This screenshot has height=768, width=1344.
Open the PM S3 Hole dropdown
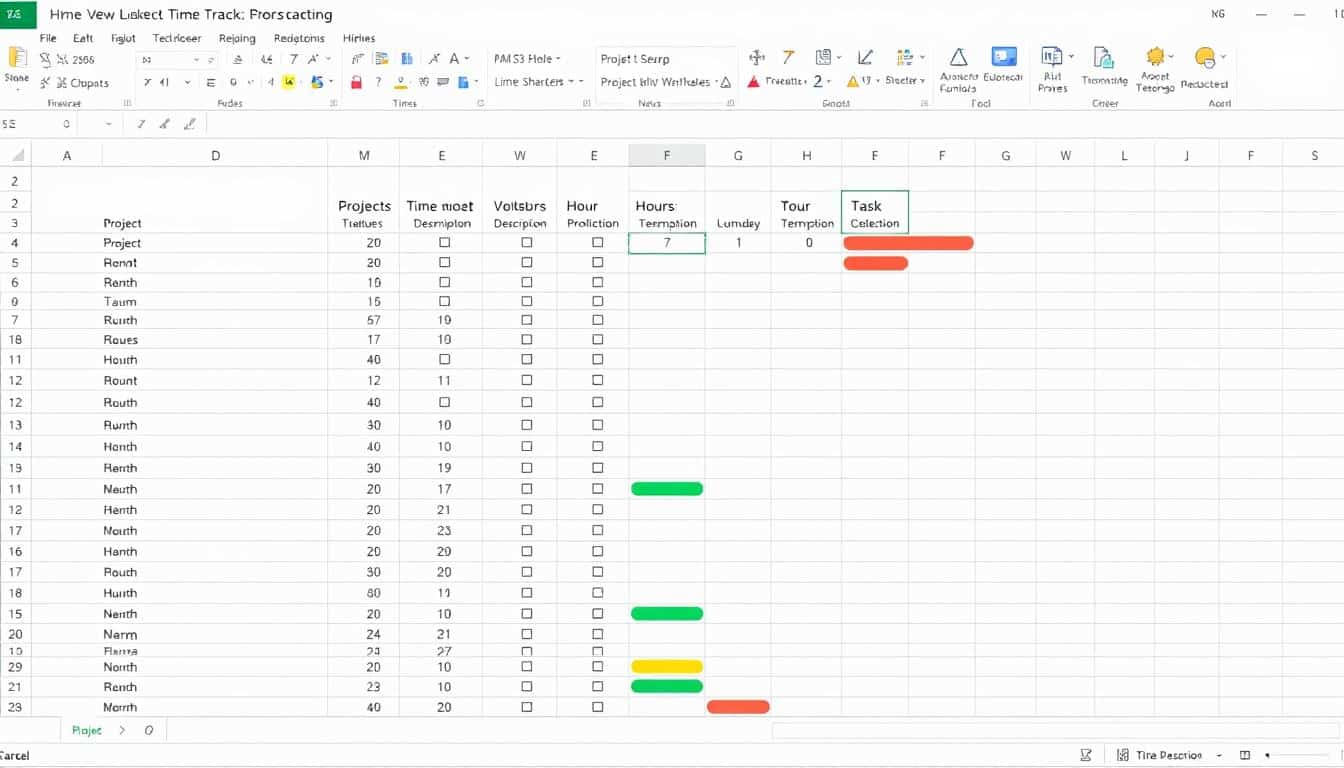tap(528, 59)
